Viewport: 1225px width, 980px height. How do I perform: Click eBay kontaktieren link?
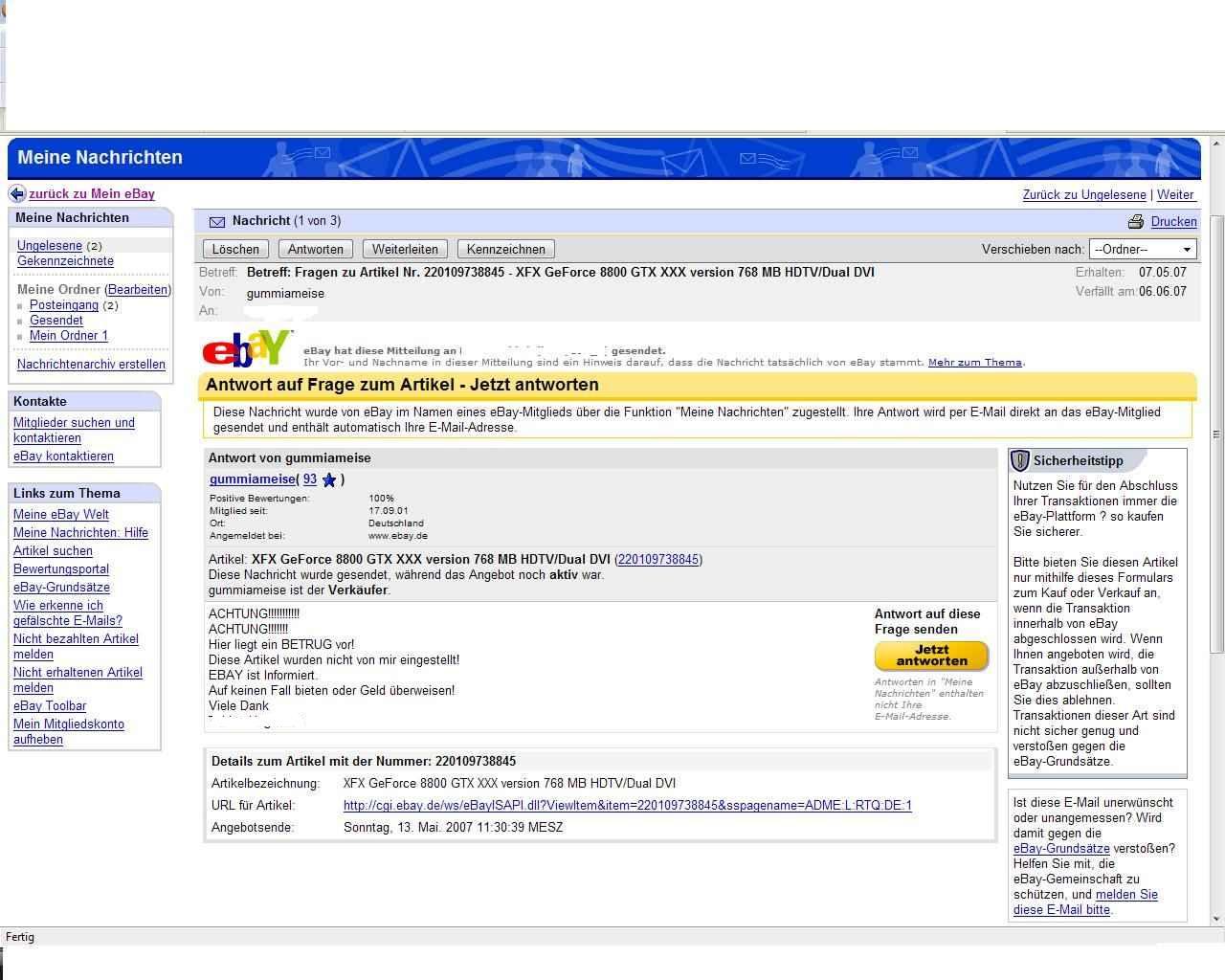point(63,457)
